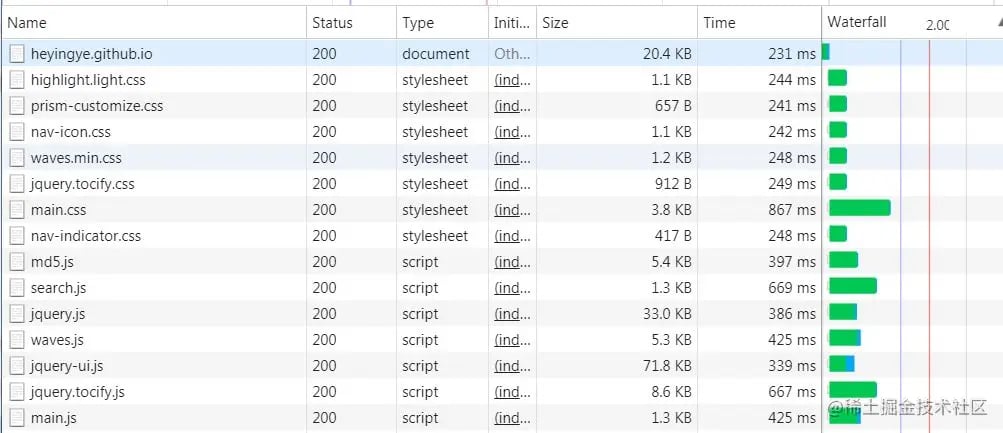Select the main.js request name
The width and height of the screenshot is (1003, 433).
point(54,418)
